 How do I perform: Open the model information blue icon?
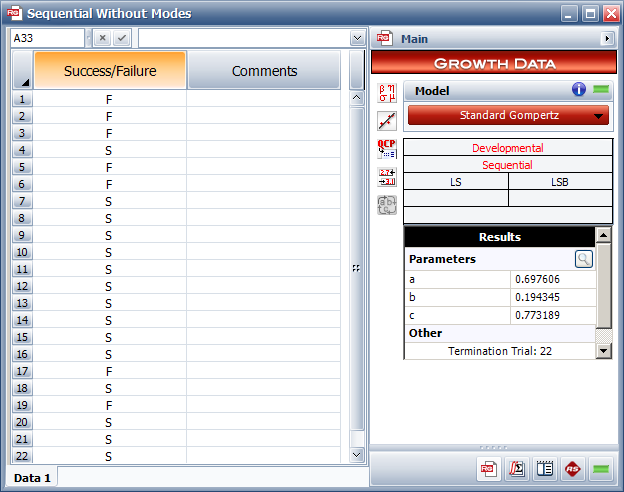[x=579, y=90]
